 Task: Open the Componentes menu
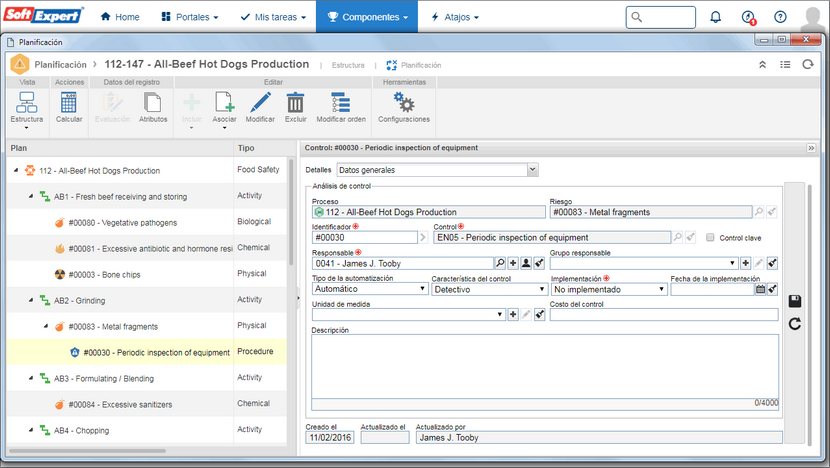click(367, 17)
